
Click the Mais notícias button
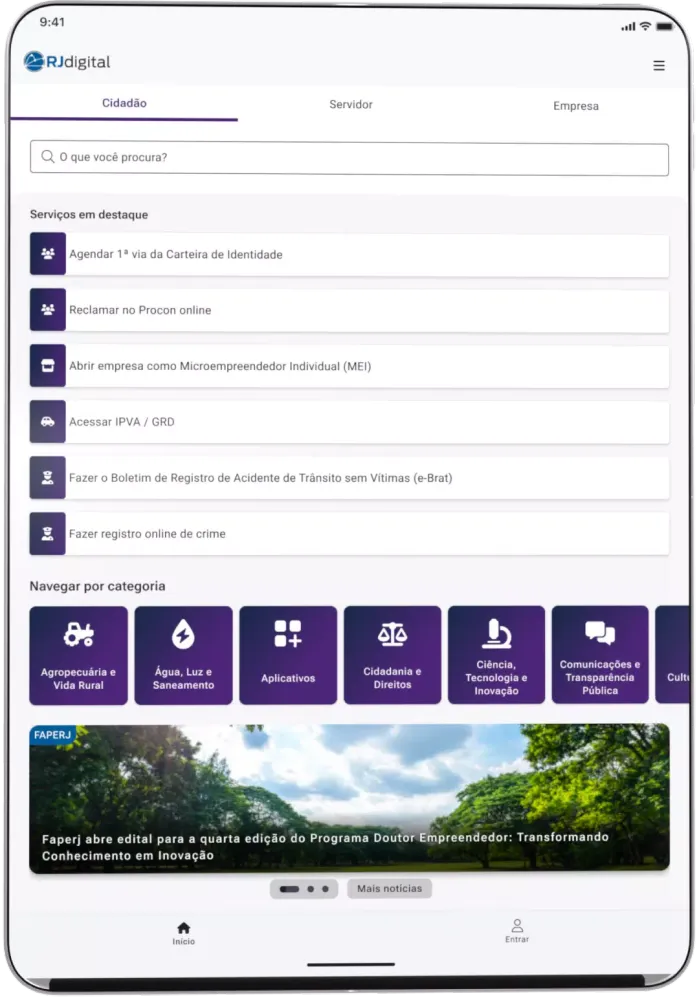click(x=389, y=888)
